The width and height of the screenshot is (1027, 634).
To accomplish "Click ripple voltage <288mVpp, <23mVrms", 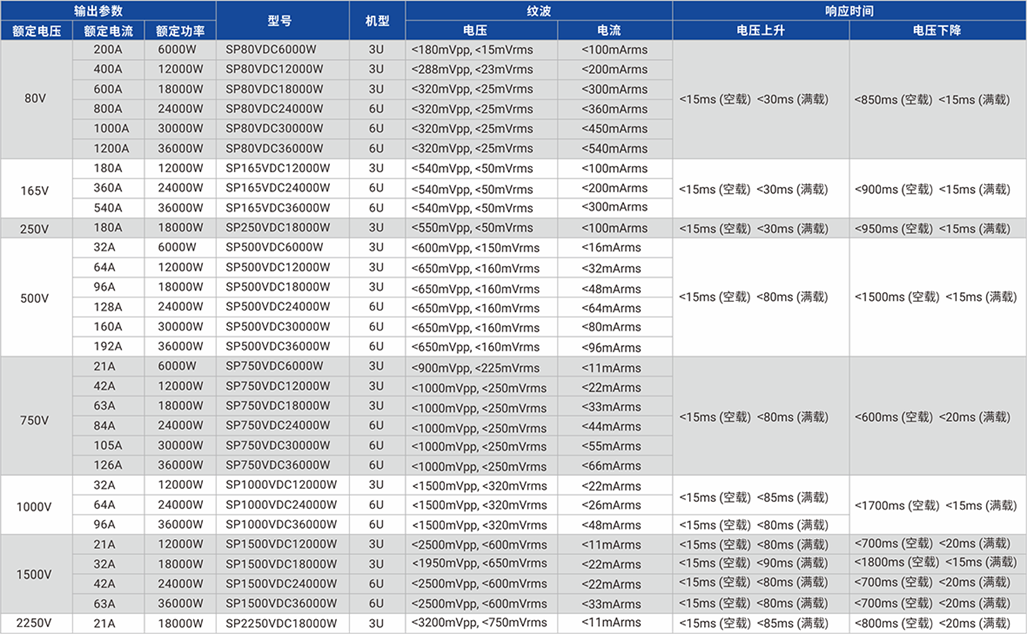I will (x=472, y=69).
